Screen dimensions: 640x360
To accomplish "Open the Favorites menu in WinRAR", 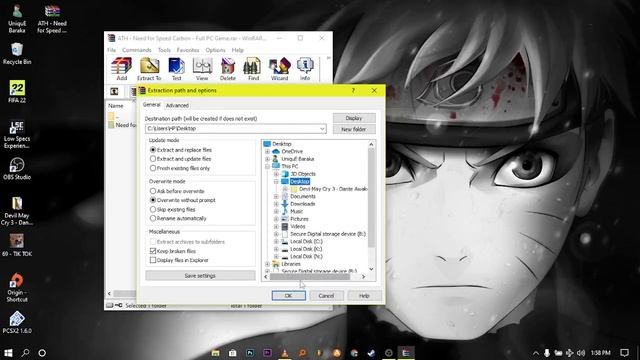I will [188, 50].
